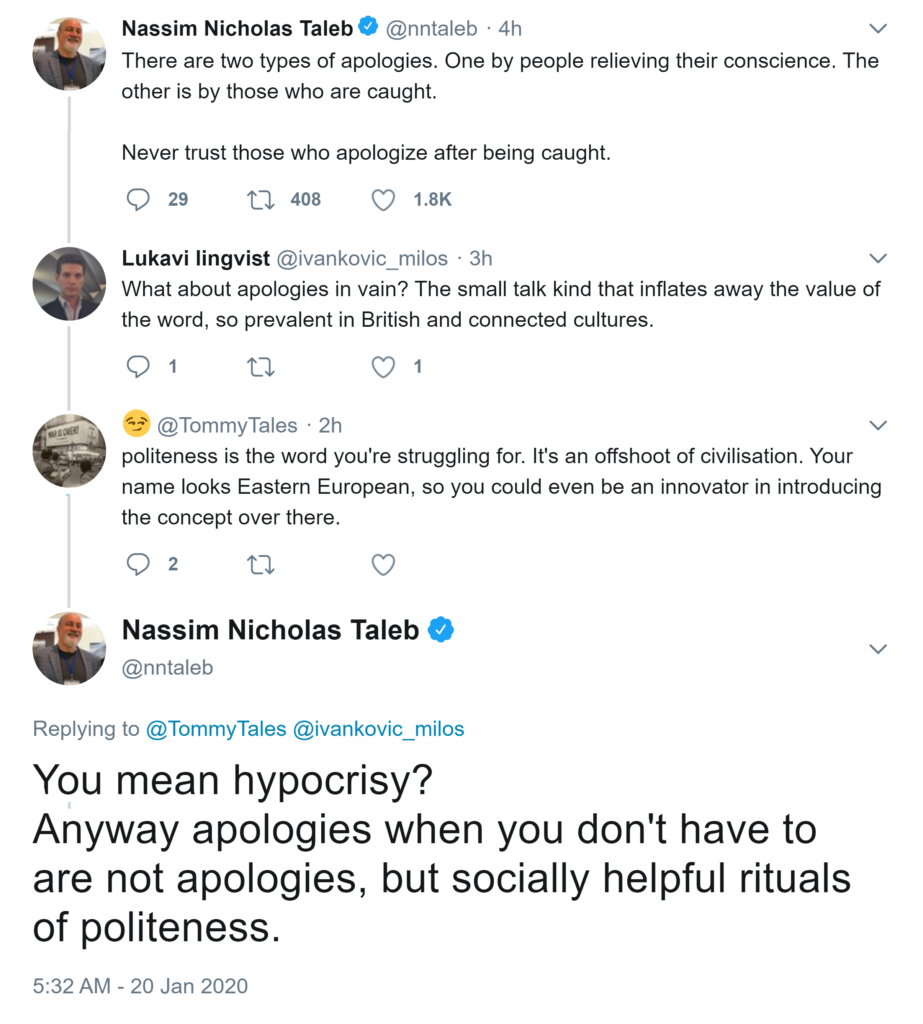Expand the chevron menu on Lukavi lingvist's tweet
923x1024 pixels.
878,258
